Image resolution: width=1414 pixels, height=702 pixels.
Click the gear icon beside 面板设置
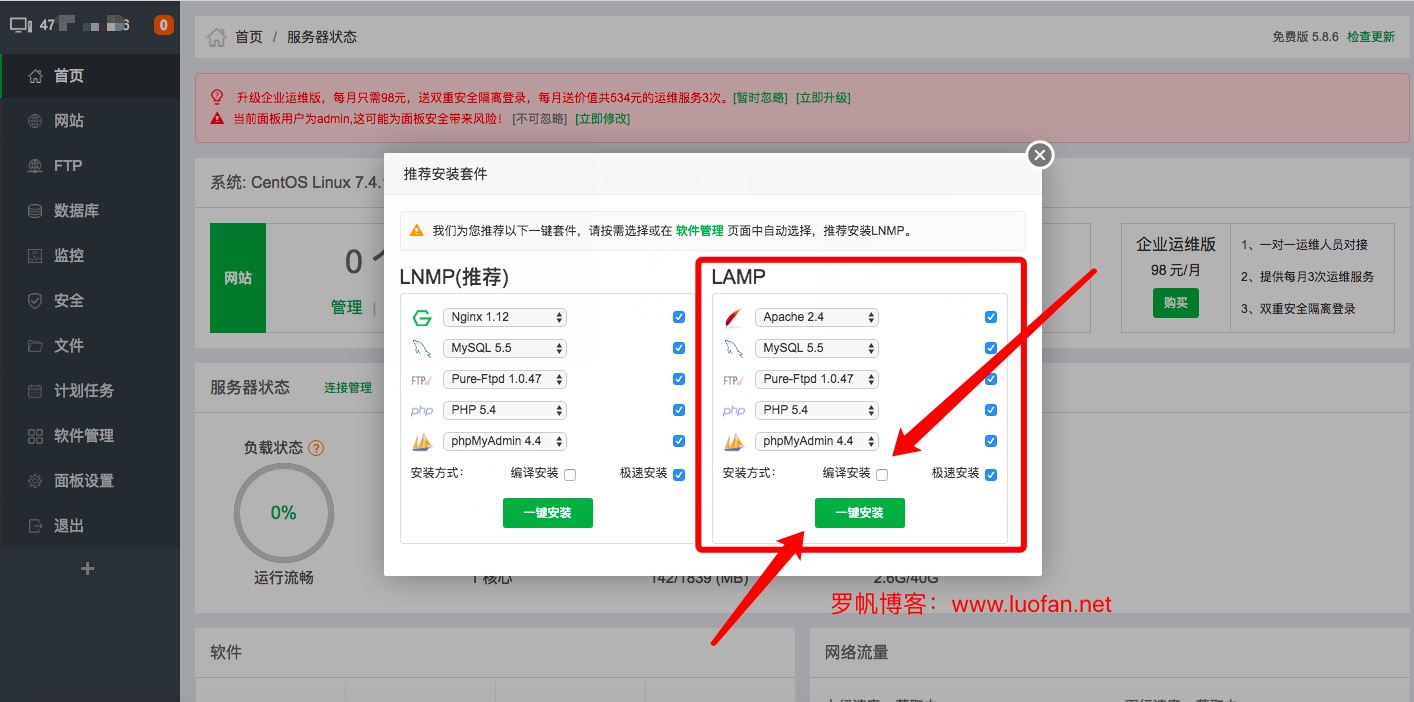click(x=35, y=481)
